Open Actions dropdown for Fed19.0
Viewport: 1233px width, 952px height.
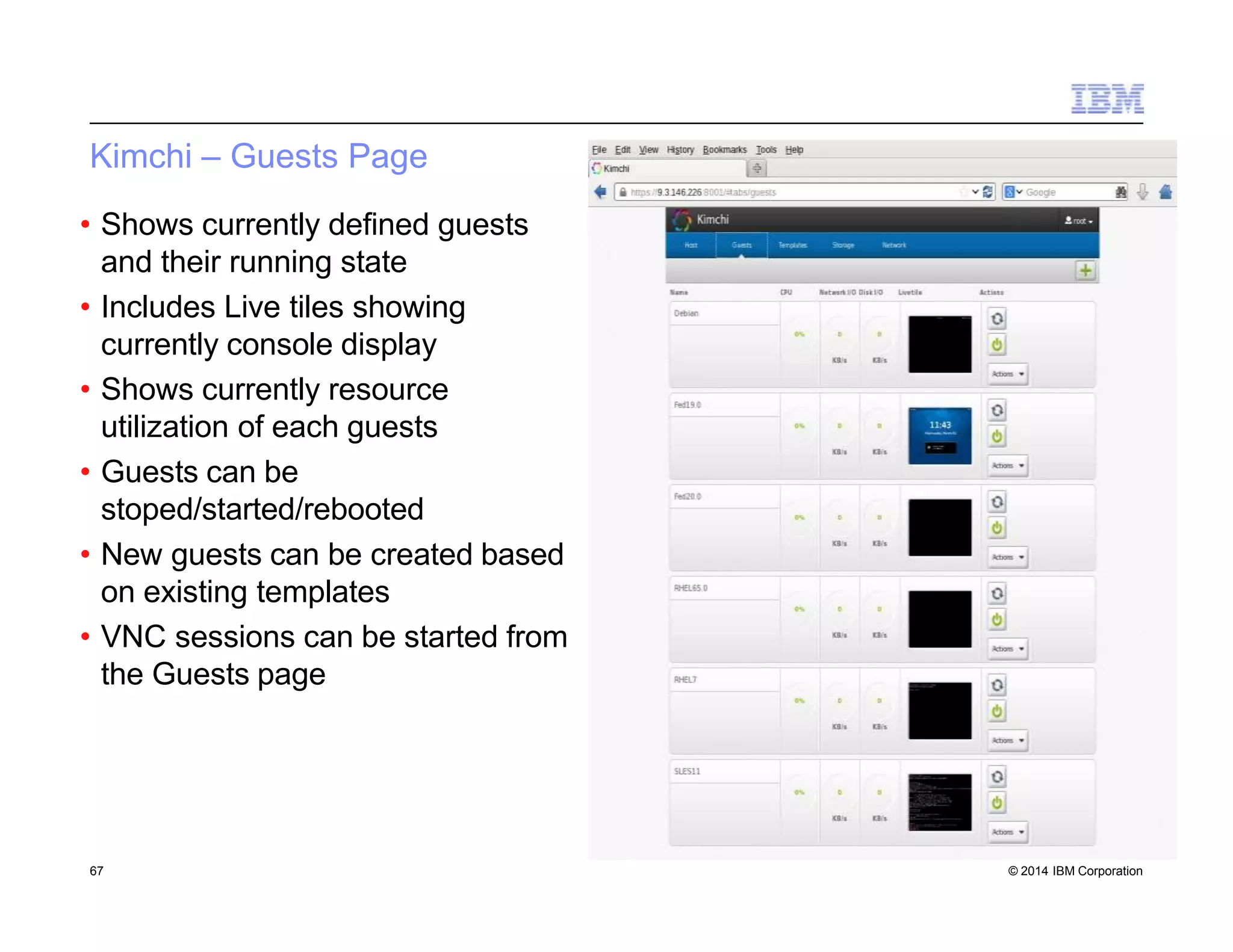[x=1007, y=465]
